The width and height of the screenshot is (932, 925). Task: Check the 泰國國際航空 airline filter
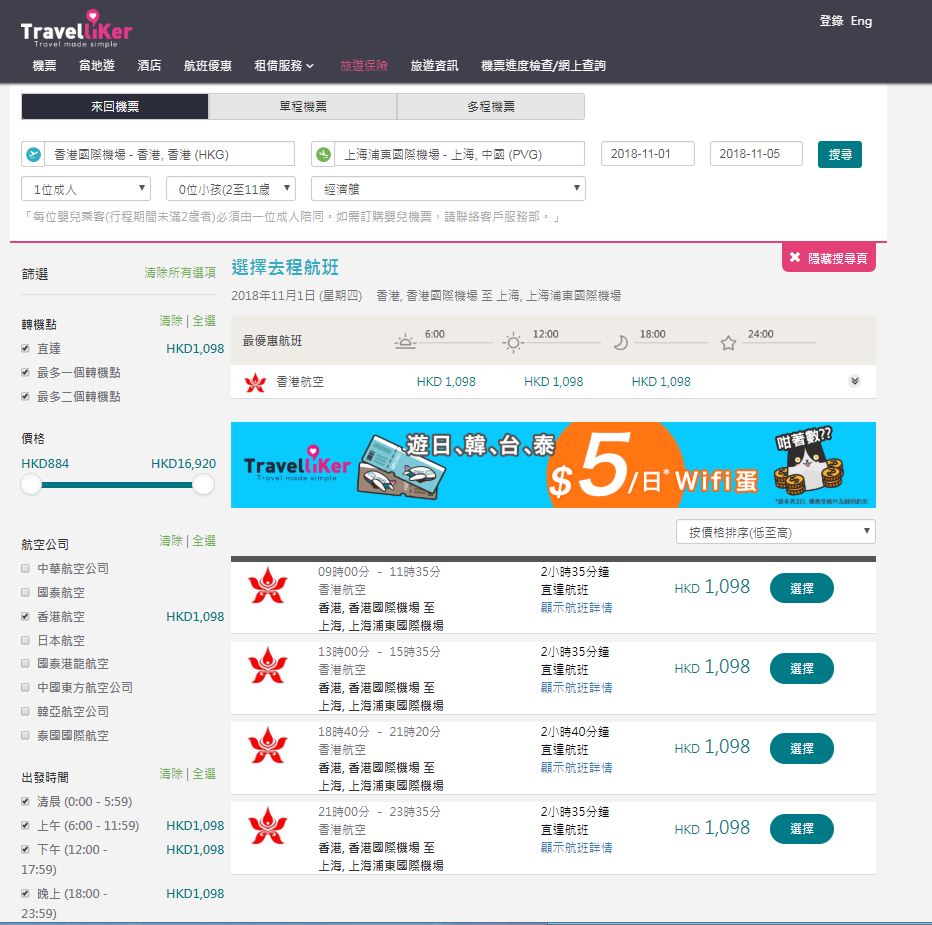tap(25, 735)
